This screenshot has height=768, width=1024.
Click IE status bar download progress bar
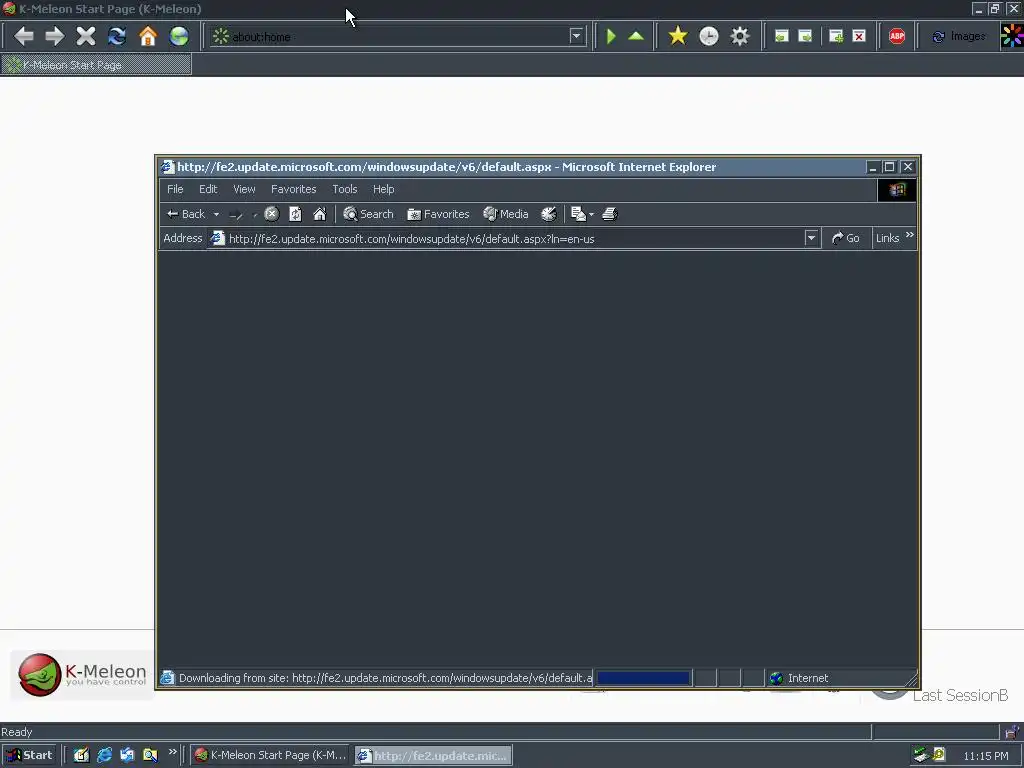(643, 678)
